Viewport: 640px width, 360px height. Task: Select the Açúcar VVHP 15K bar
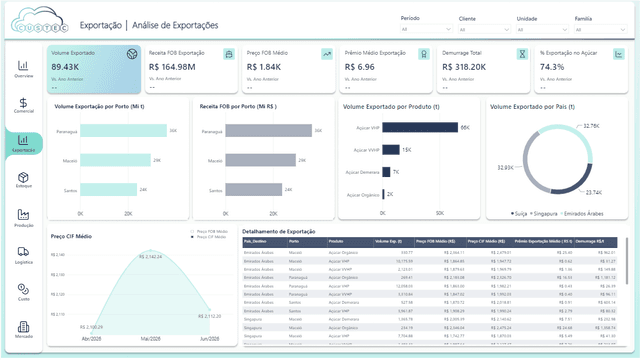pyautogui.click(x=391, y=149)
